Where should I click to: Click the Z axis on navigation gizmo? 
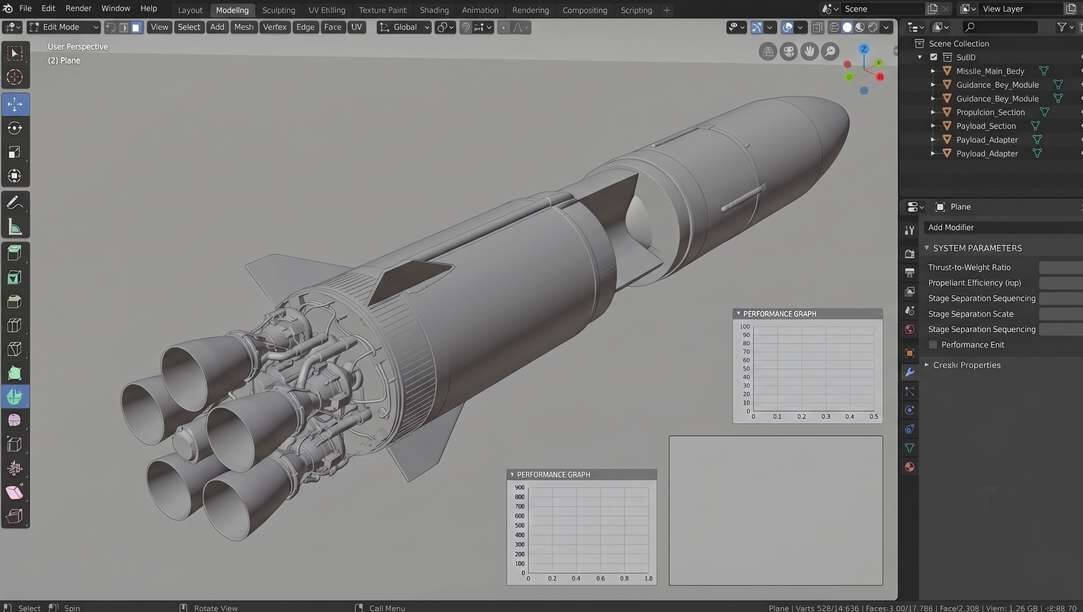pyautogui.click(x=864, y=49)
